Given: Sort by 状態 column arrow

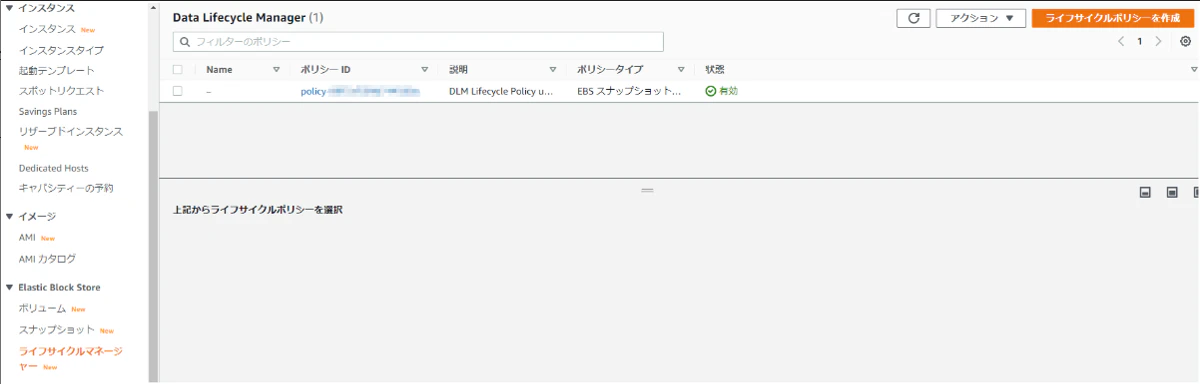Looking at the screenshot, I should 1193,70.
